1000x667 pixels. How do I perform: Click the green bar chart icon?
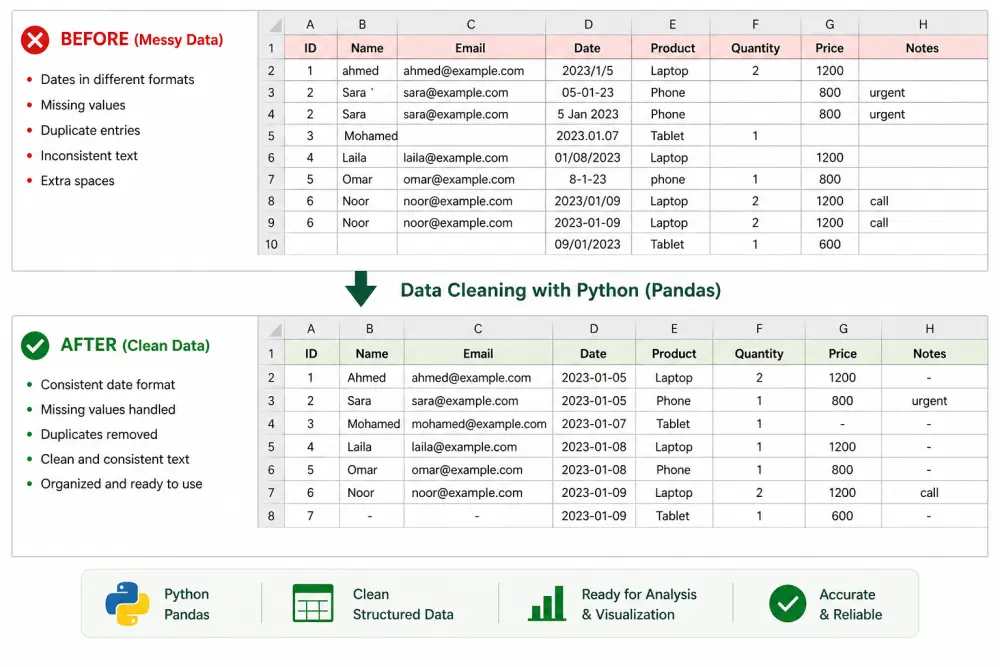click(x=547, y=603)
